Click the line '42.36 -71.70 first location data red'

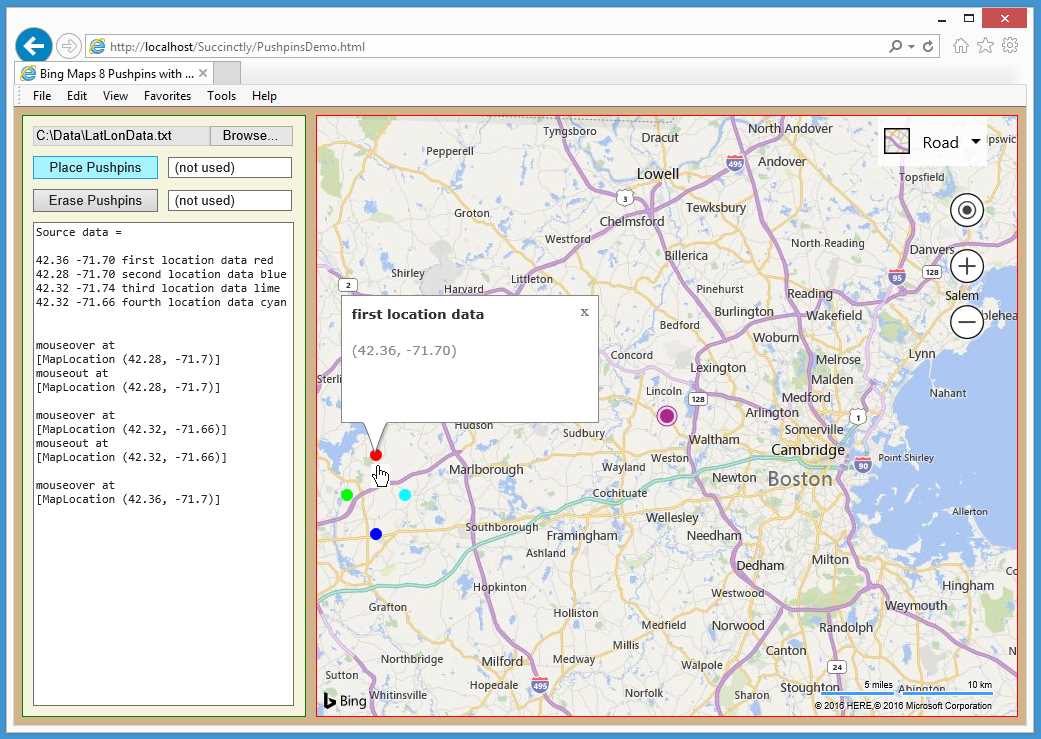(x=155, y=260)
